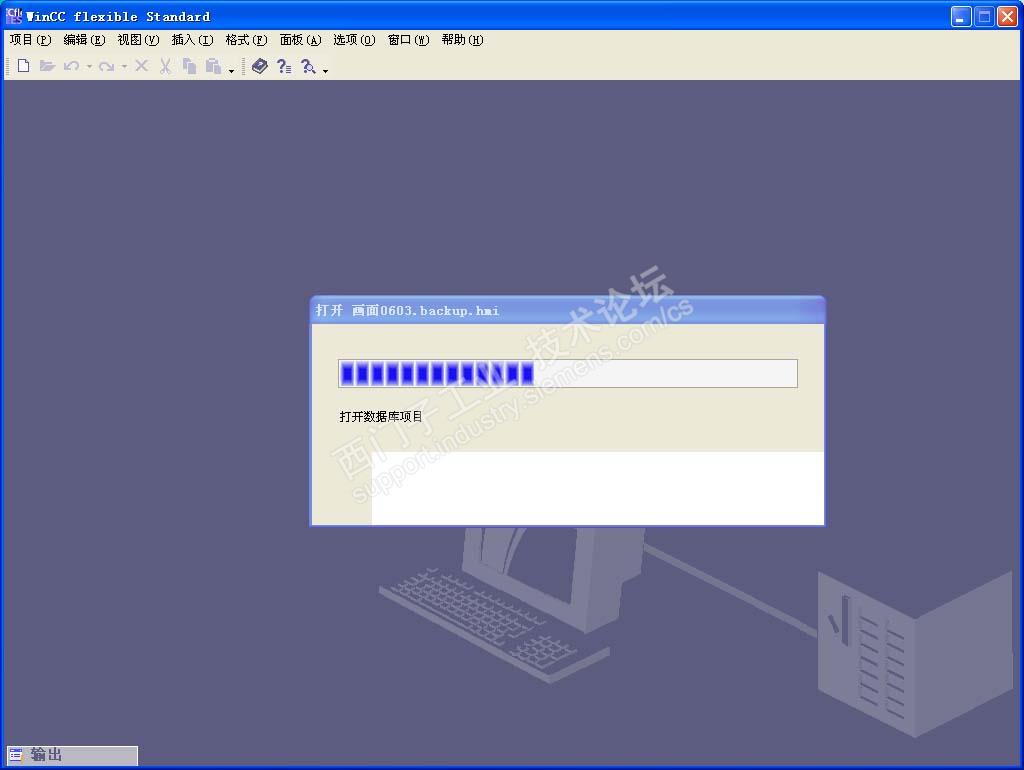Close the WinCC flexible window

click(1007, 16)
